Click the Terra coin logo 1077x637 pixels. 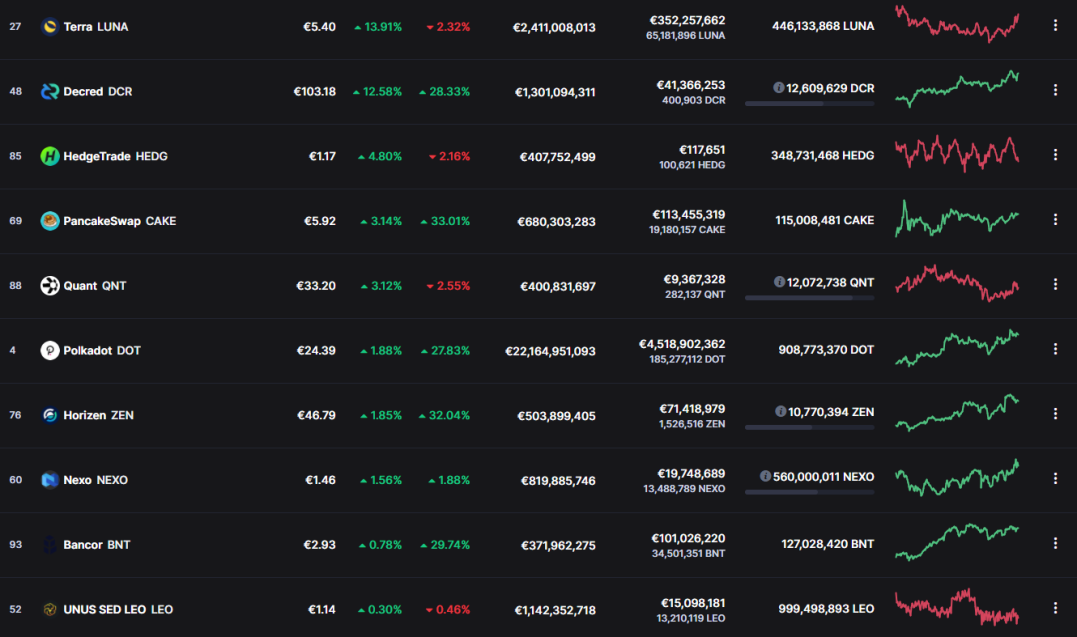[x=49, y=27]
